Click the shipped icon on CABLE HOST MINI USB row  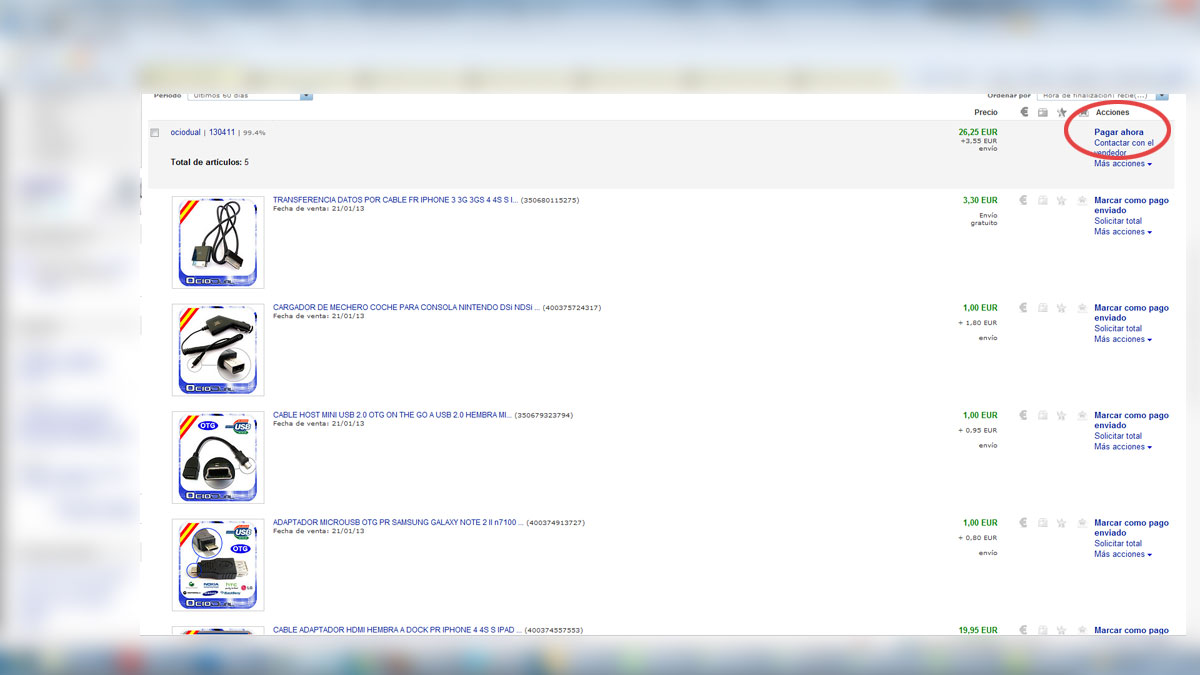[1043, 415]
